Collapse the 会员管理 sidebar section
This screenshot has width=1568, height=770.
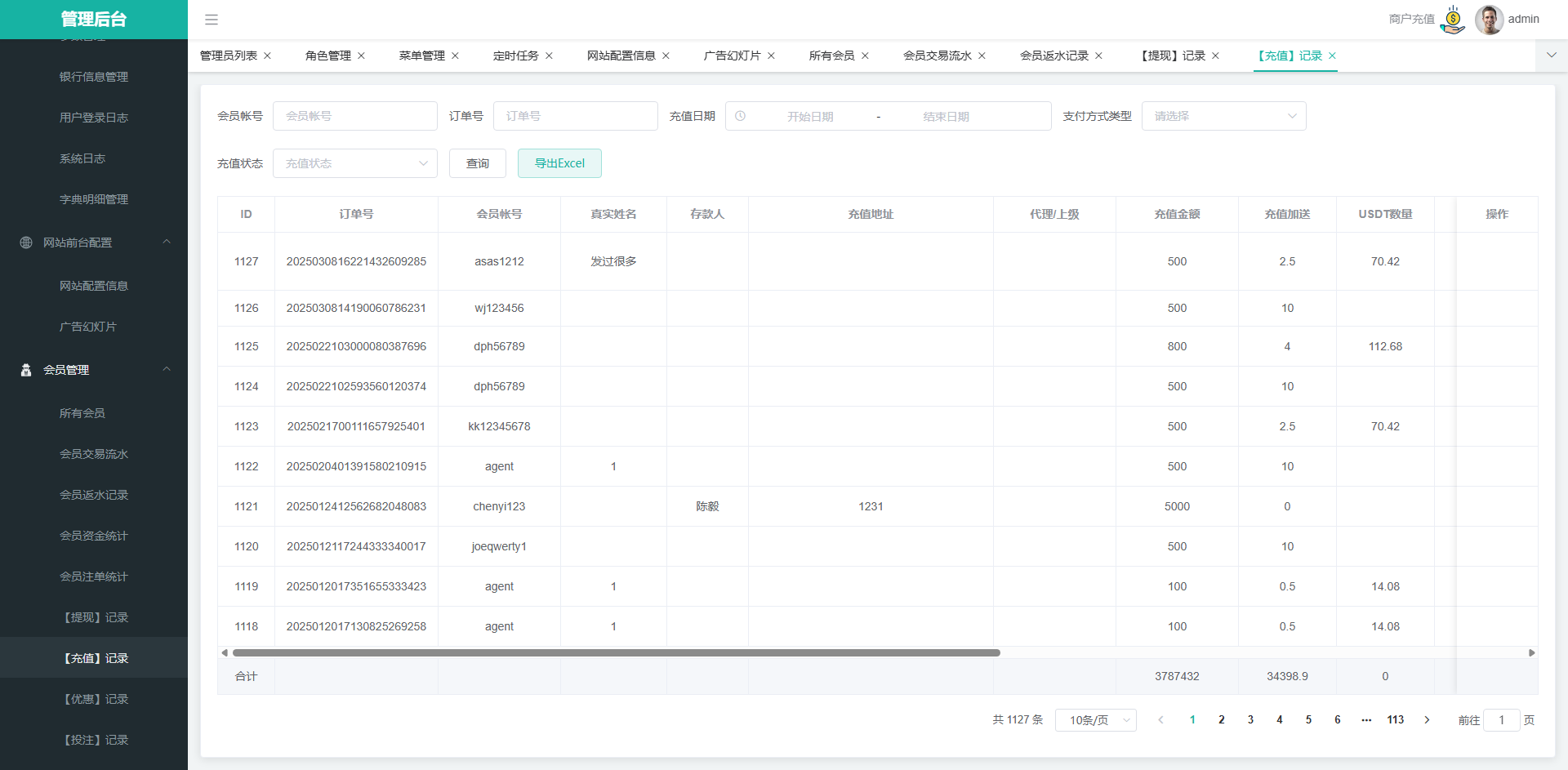pos(167,369)
